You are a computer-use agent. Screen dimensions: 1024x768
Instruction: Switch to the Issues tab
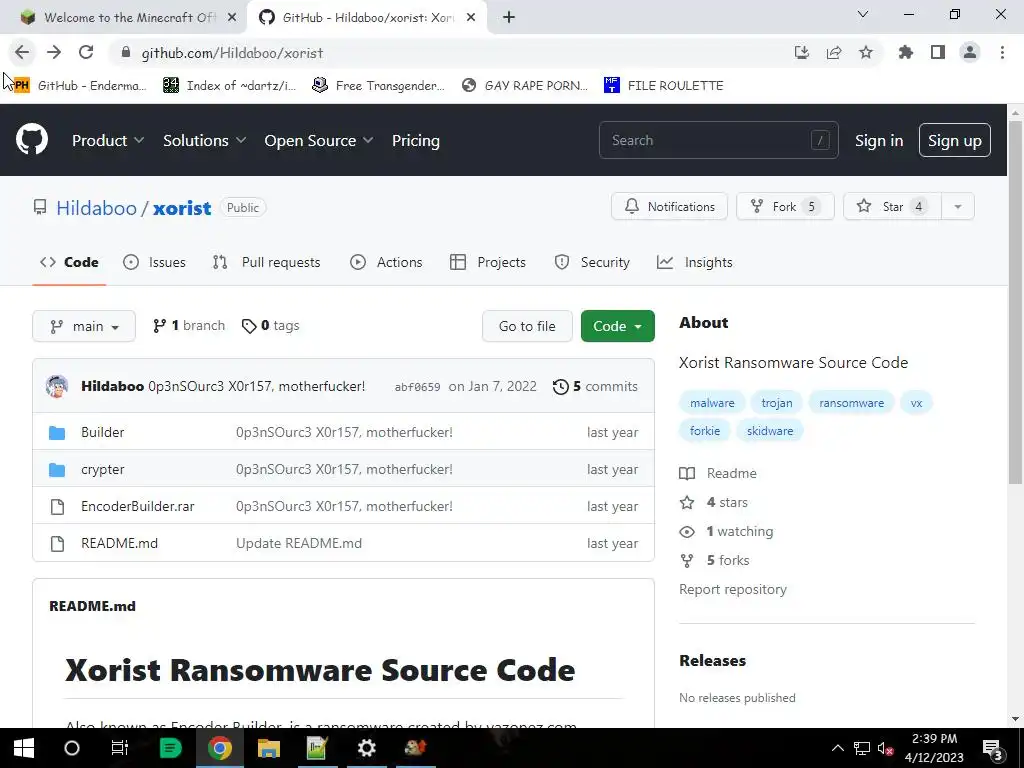(x=155, y=262)
